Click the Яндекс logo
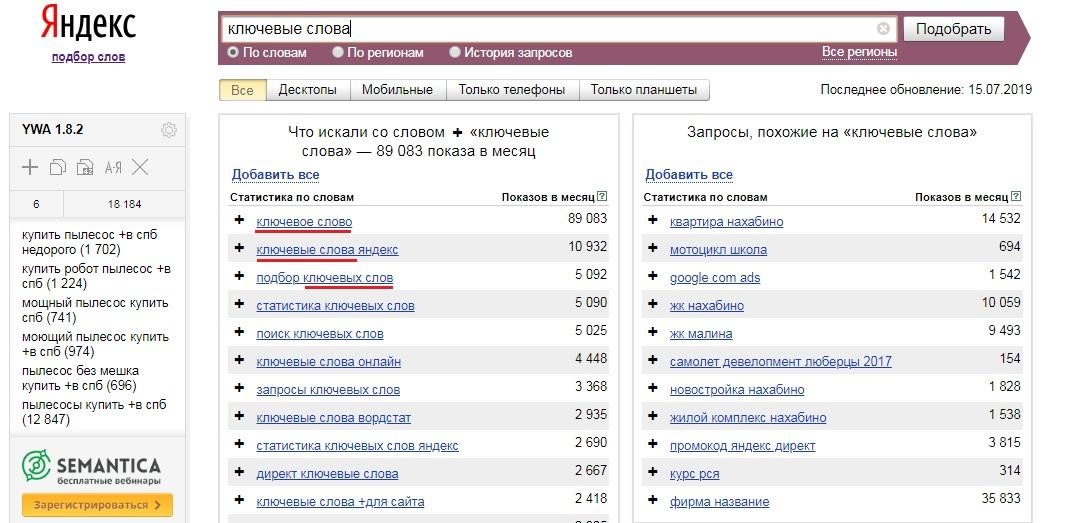Image resolution: width=1084 pixels, height=523 pixels. pos(88,23)
